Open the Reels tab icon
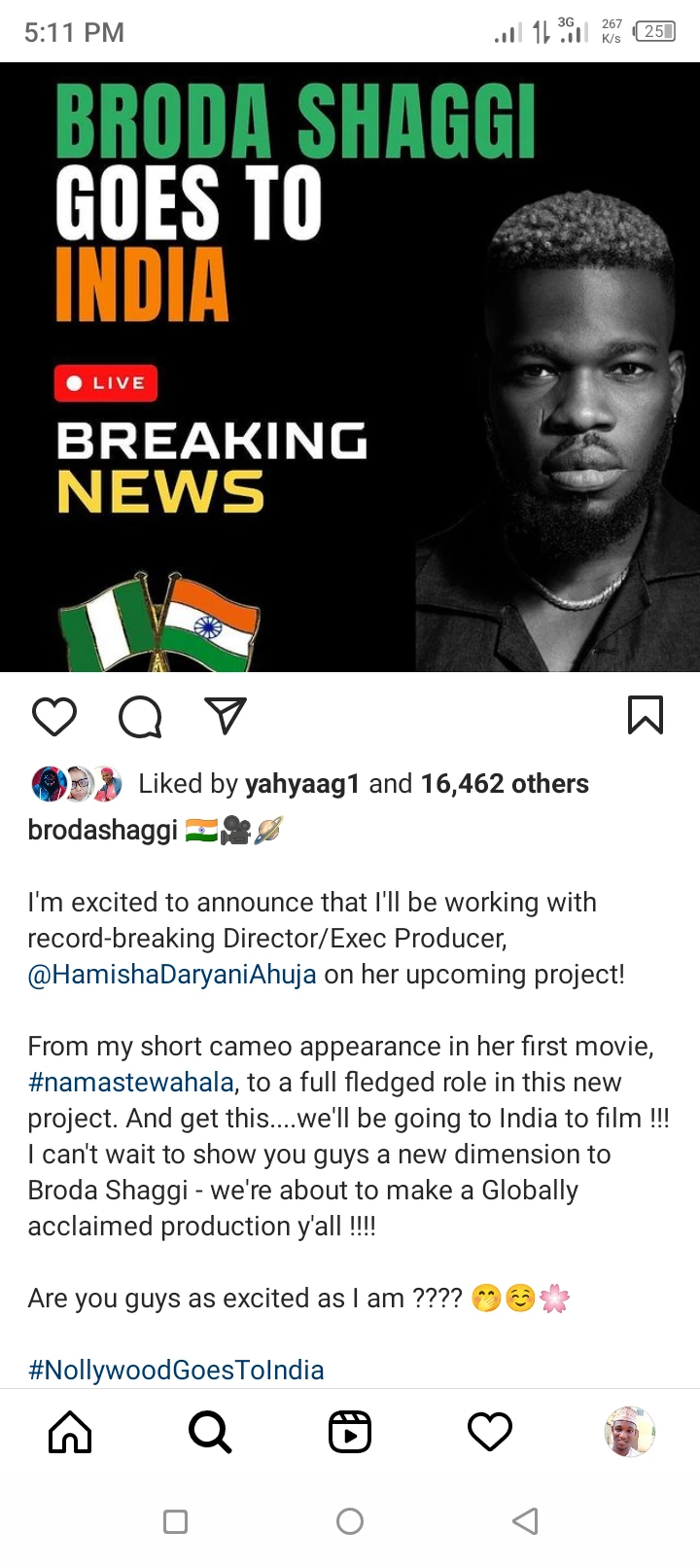The image size is (700, 1568). click(x=350, y=1432)
